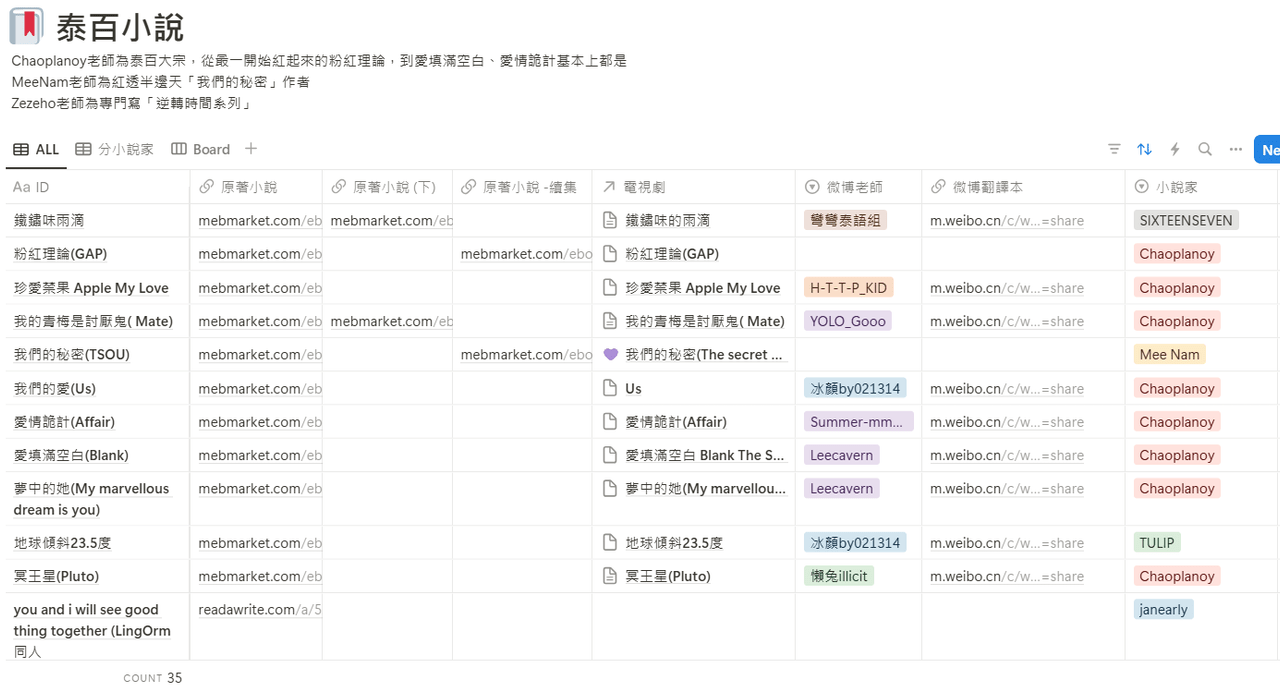The width and height of the screenshot is (1280, 692).
Task: Click the red bookmark page icon
Action: tap(26, 26)
